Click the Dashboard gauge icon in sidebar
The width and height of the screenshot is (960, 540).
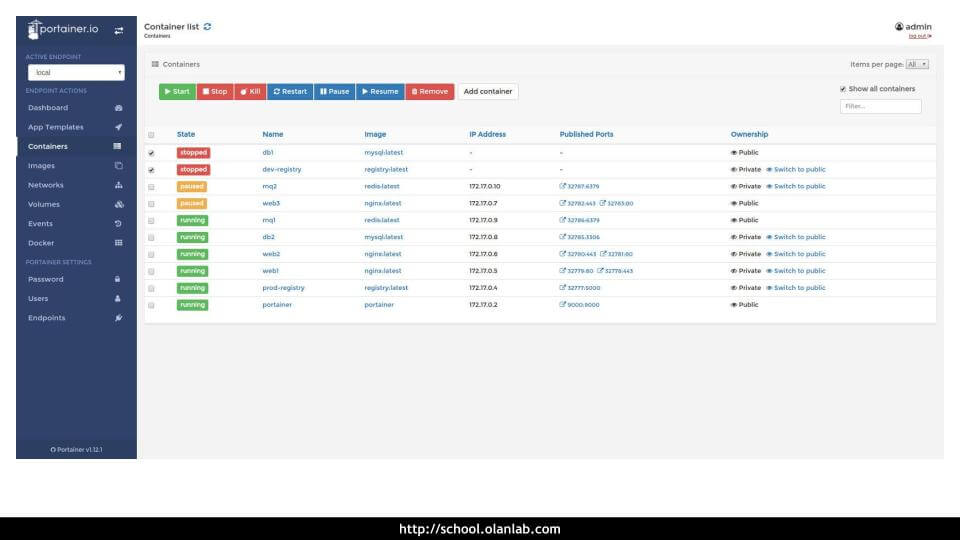pyautogui.click(x=118, y=108)
